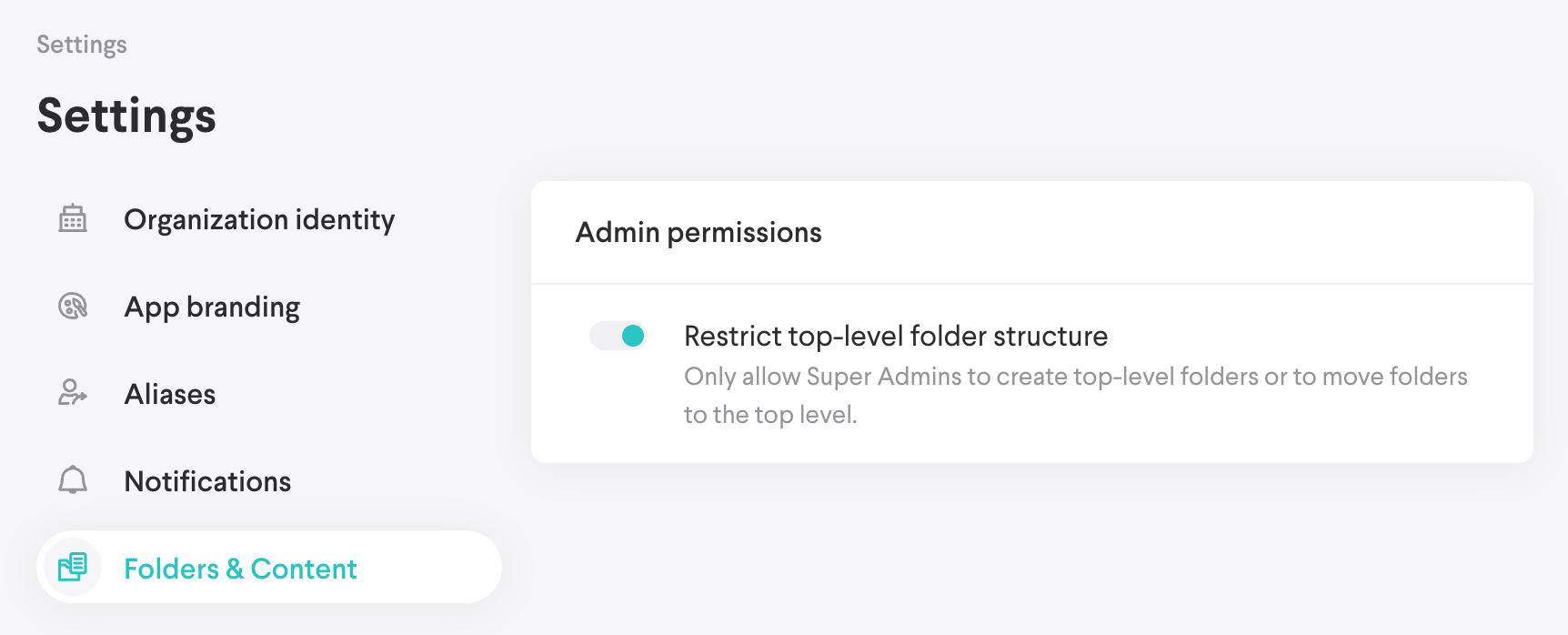Click the Notifications bell icon
The image size is (1568, 635).
pyautogui.click(x=73, y=480)
